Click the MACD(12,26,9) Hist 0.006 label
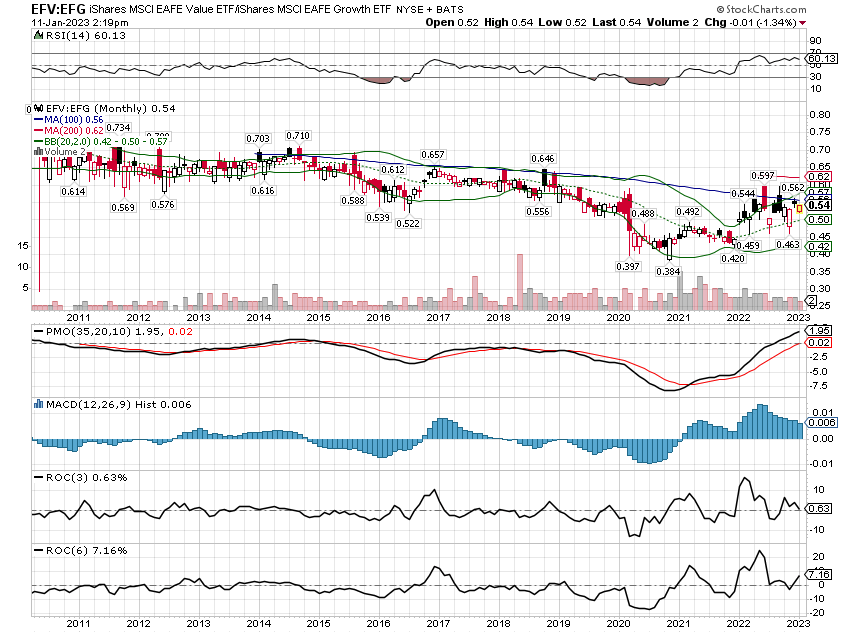Screen dimensions: 850x633 pyautogui.click(x=118, y=404)
